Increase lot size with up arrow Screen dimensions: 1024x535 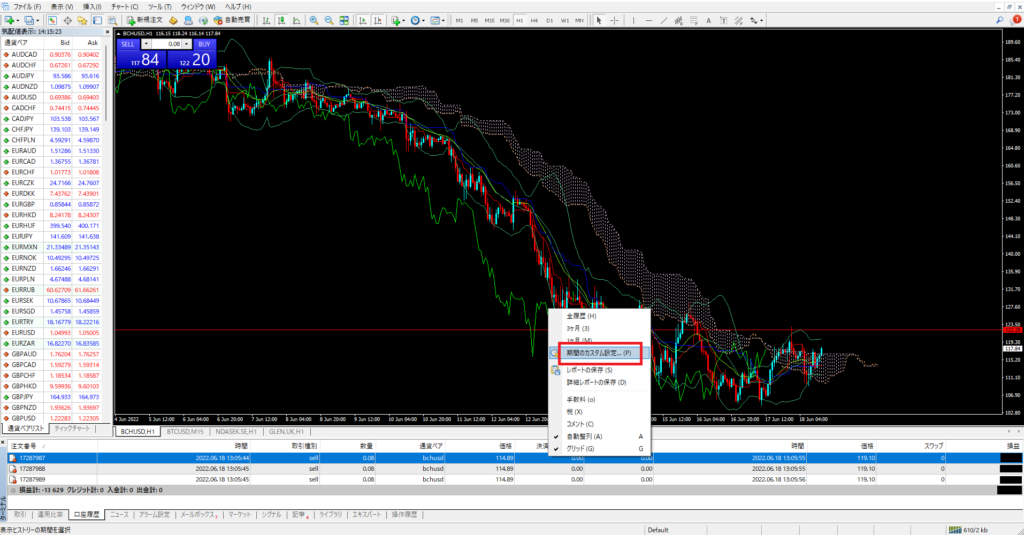(x=186, y=44)
